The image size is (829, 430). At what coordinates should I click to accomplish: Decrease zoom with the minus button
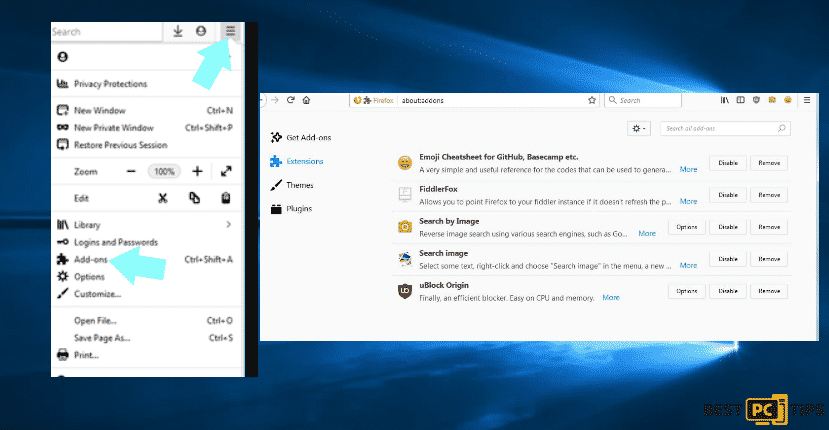(131, 171)
